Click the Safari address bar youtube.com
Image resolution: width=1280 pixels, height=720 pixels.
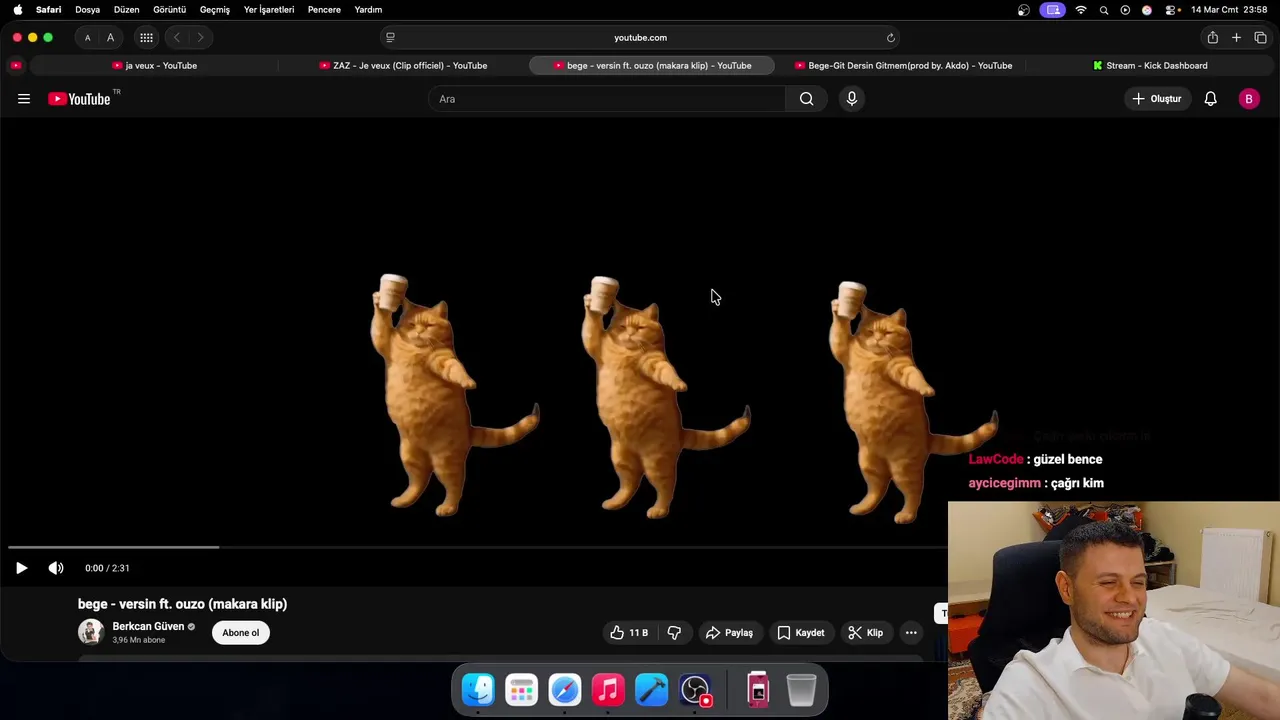click(x=640, y=38)
